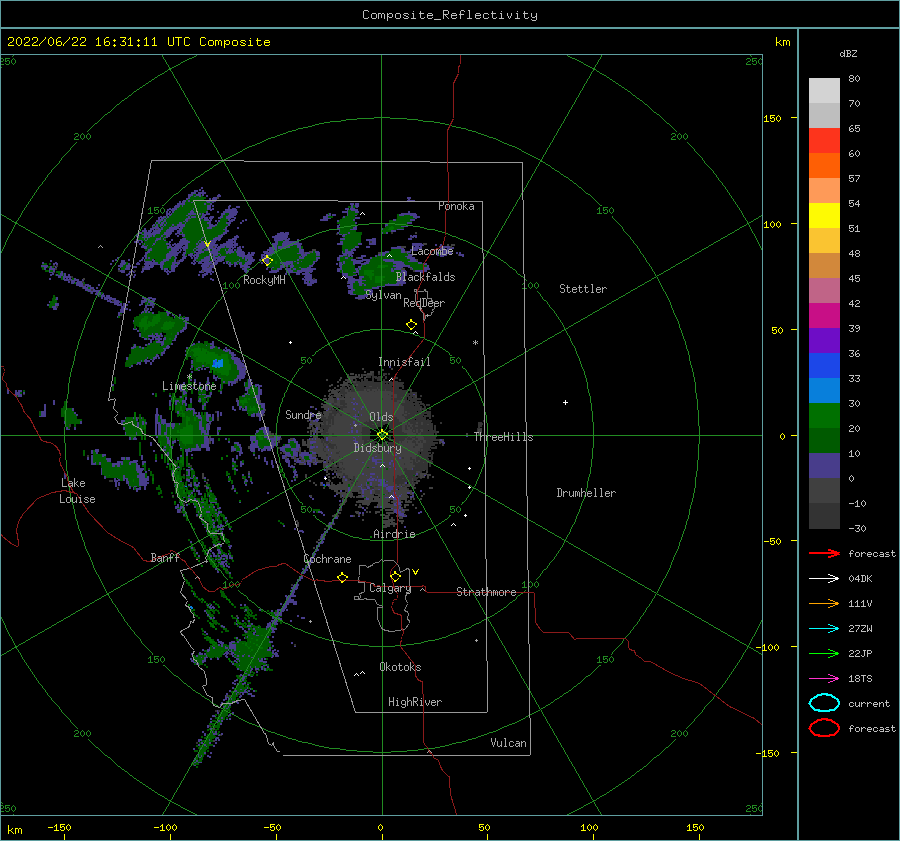Click the RedDeer city label

point(424,303)
